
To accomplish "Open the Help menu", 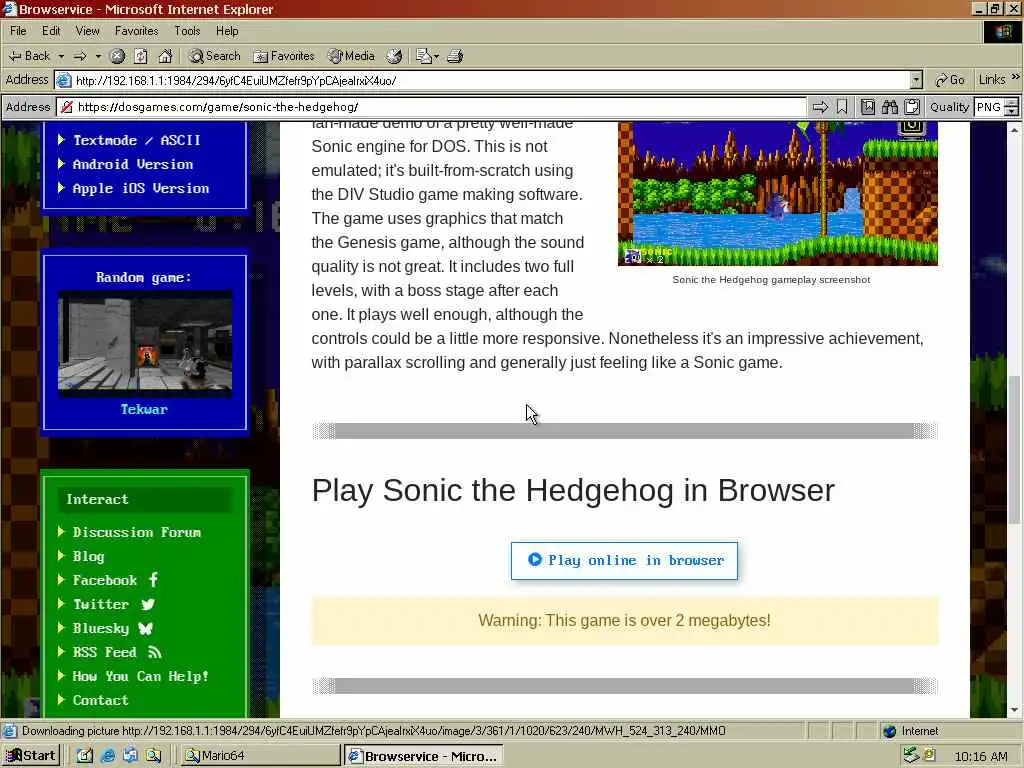I will [x=227, y=31].
